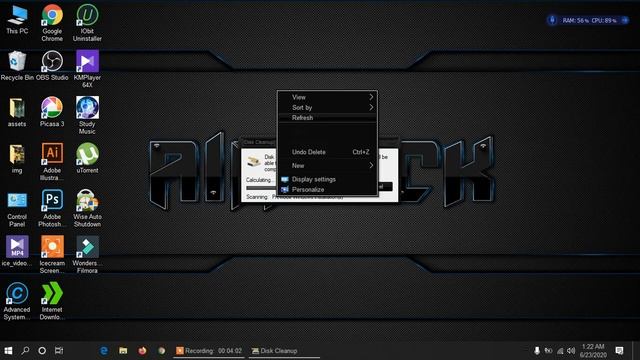This screenshot has width=640, height=360.
Task: Click RAM CPU monitor widget
Action: pos(588,20)
